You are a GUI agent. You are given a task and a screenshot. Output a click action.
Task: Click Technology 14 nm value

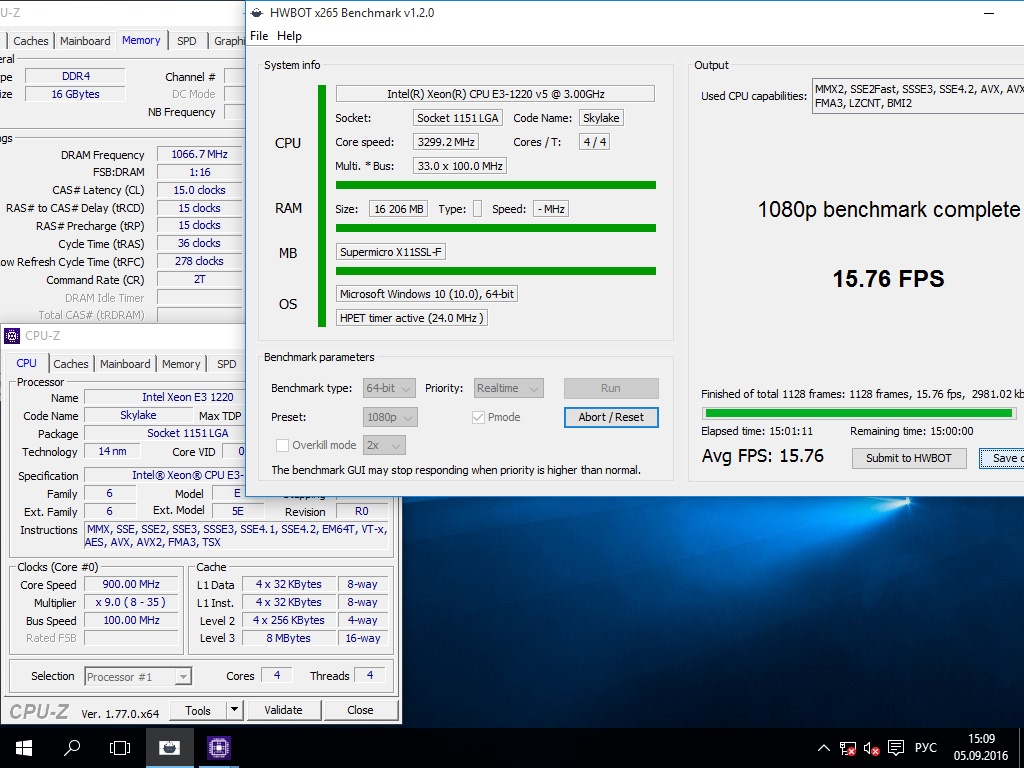[112, 451]
